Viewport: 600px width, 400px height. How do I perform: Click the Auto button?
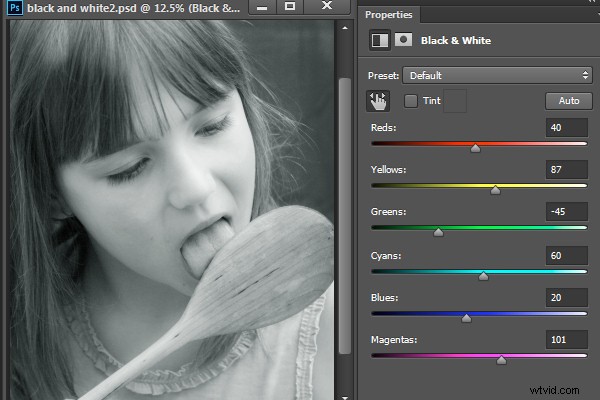[x=569, y=101]
